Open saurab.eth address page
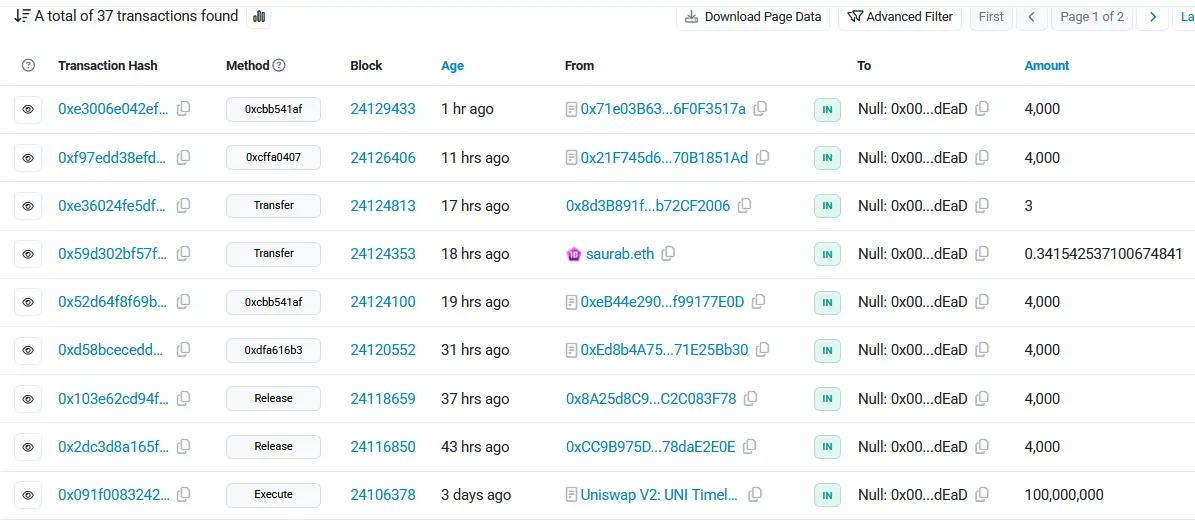1195x521 pixels. (x=620, y=254)
